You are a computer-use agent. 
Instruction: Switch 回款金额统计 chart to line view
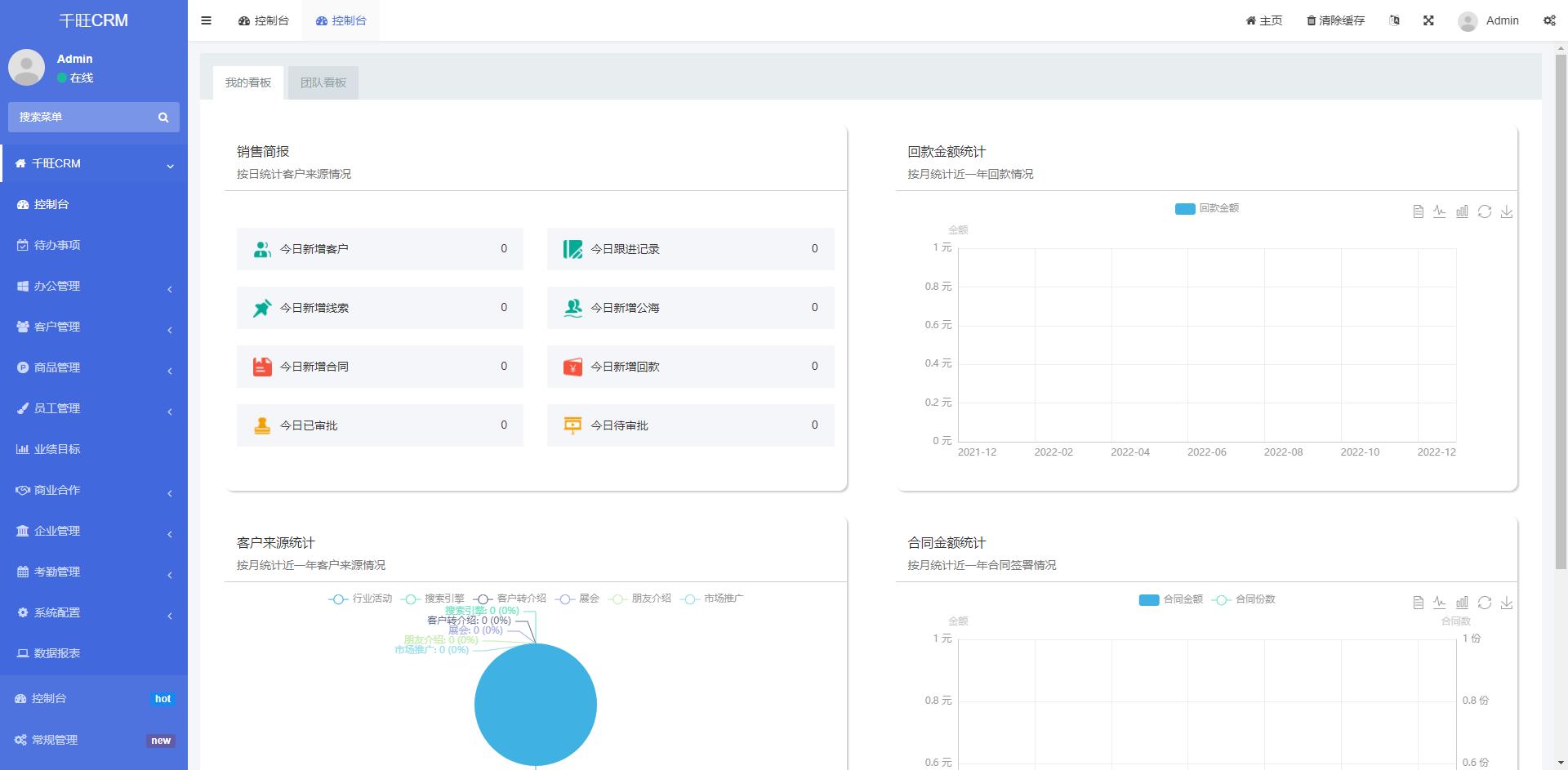coord(1440,211)
